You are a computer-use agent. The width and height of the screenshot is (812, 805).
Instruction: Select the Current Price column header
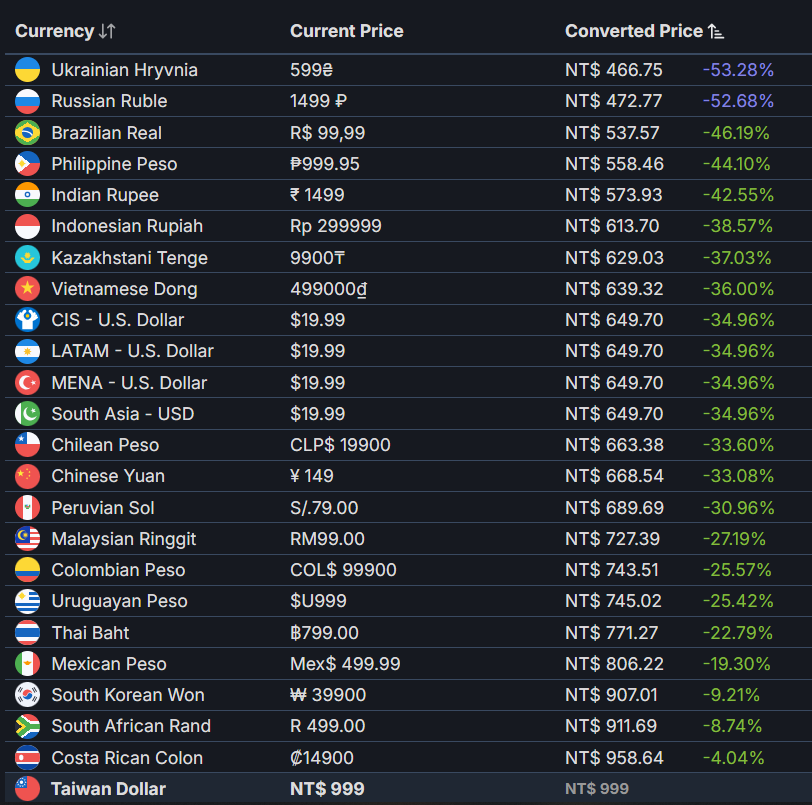346,31
